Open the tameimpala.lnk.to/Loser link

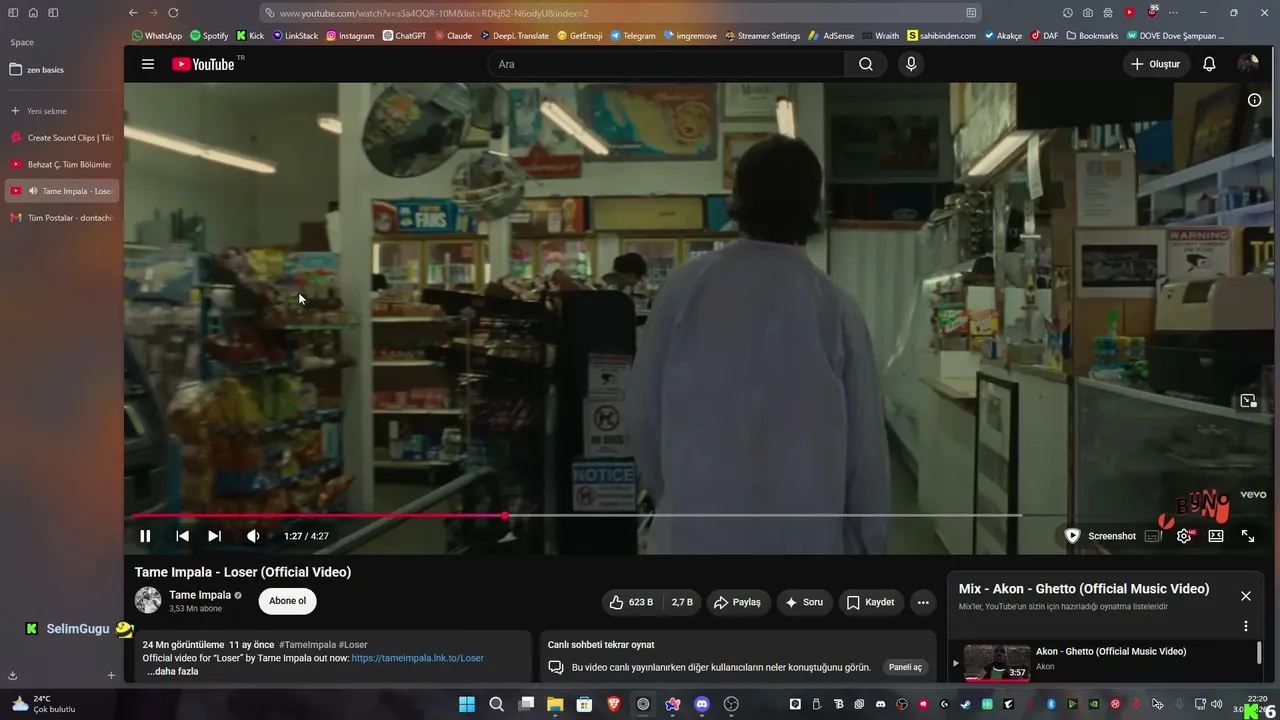point(418,658)
